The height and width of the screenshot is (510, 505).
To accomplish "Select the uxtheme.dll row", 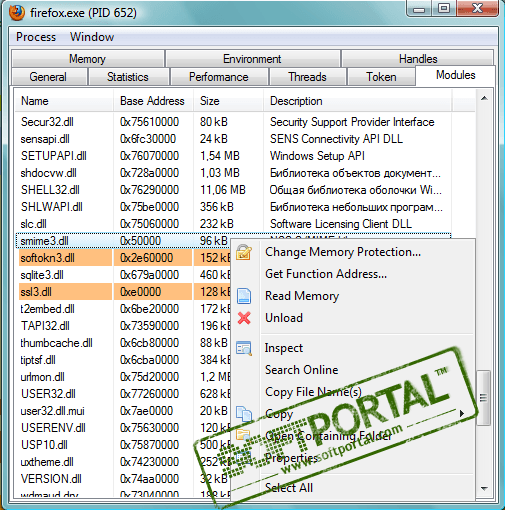I will [x=123, y=462].
